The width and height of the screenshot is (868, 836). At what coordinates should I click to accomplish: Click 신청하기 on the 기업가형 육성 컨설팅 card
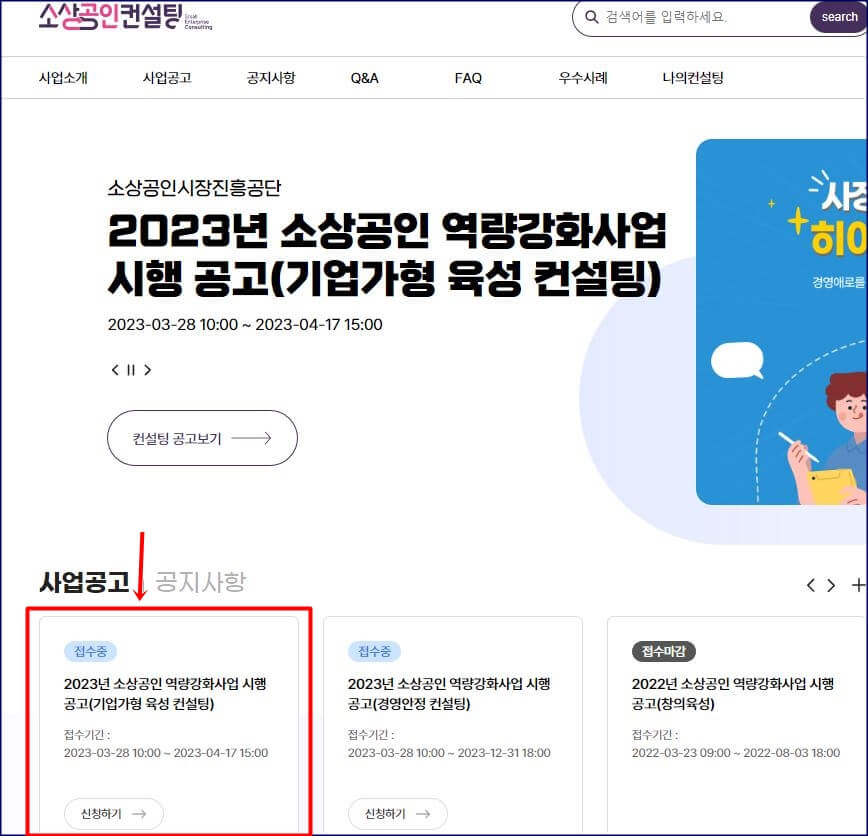coord(113,813)
